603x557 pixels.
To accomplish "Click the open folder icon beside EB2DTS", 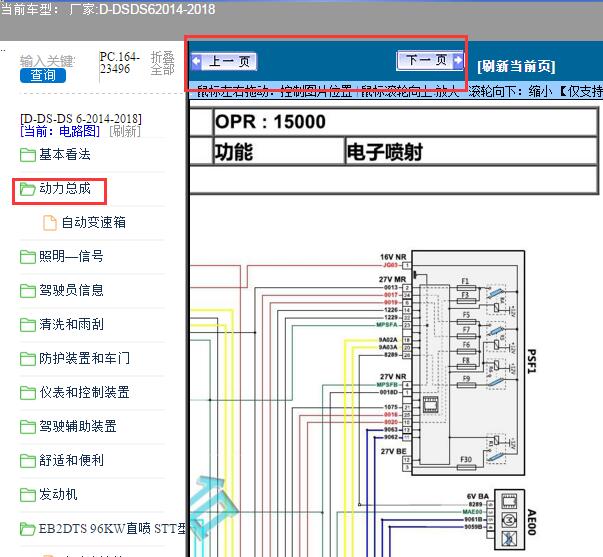I will click(28, 529).
